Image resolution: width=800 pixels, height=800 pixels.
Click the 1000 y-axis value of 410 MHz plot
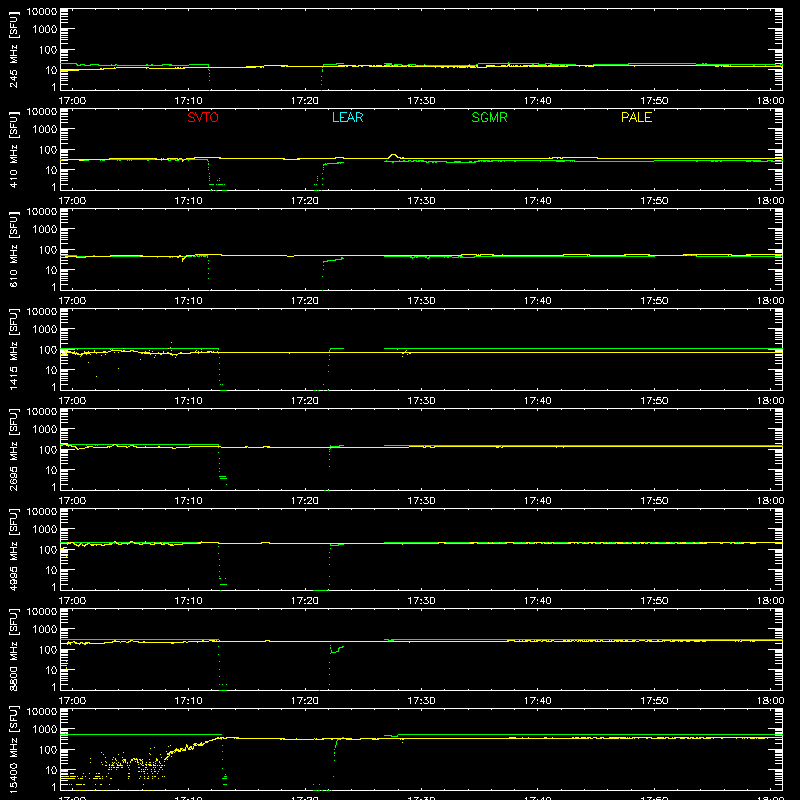click(45, 130)
